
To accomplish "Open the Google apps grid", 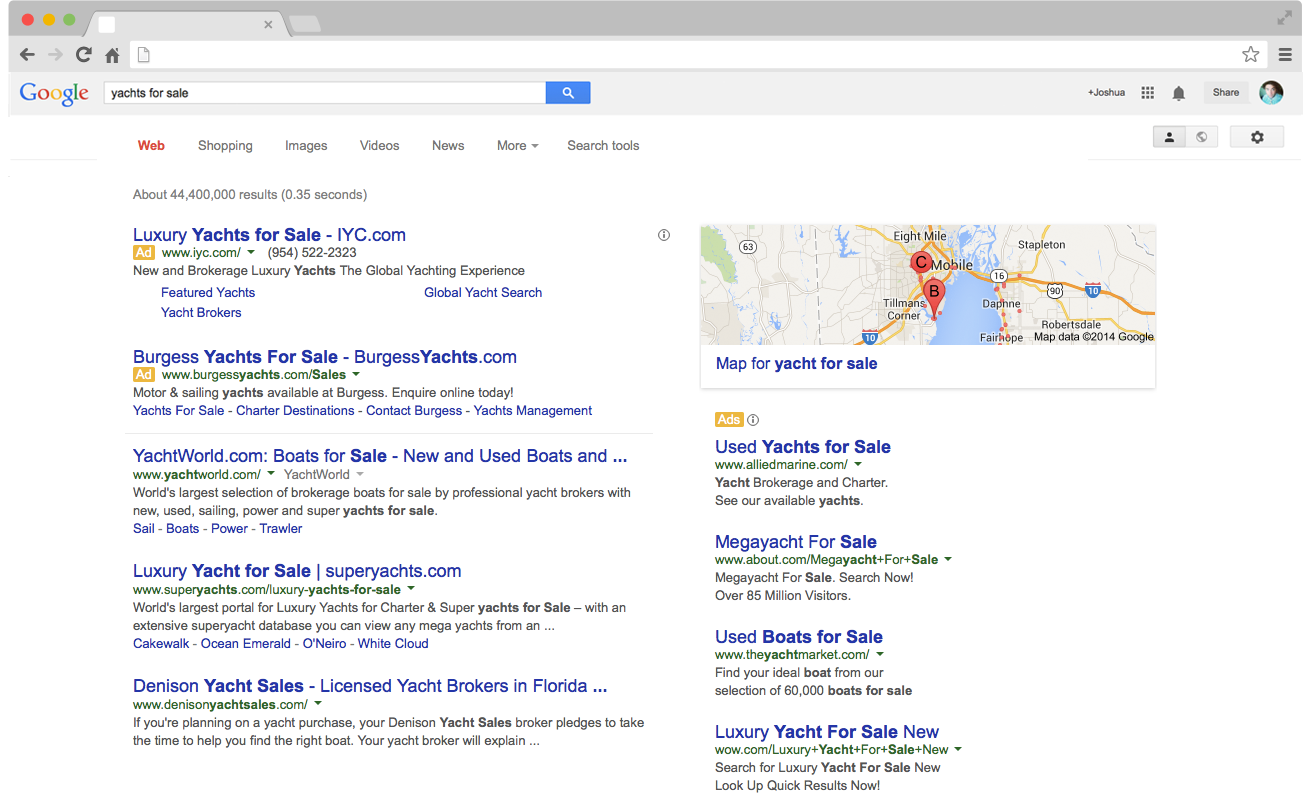I will click(x=1148, y=93).
